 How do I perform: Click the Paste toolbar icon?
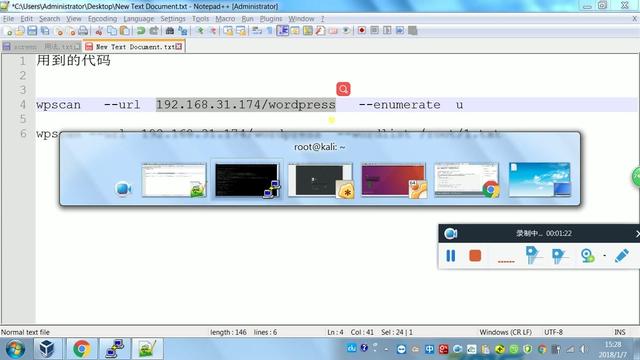click(125, 31)
